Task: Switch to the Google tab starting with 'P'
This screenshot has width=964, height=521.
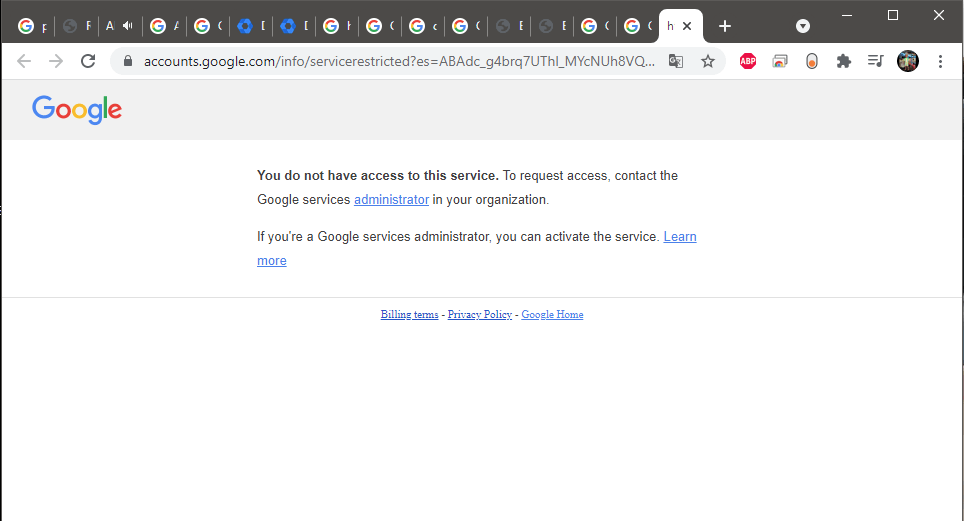Action: tap(33, 26)
